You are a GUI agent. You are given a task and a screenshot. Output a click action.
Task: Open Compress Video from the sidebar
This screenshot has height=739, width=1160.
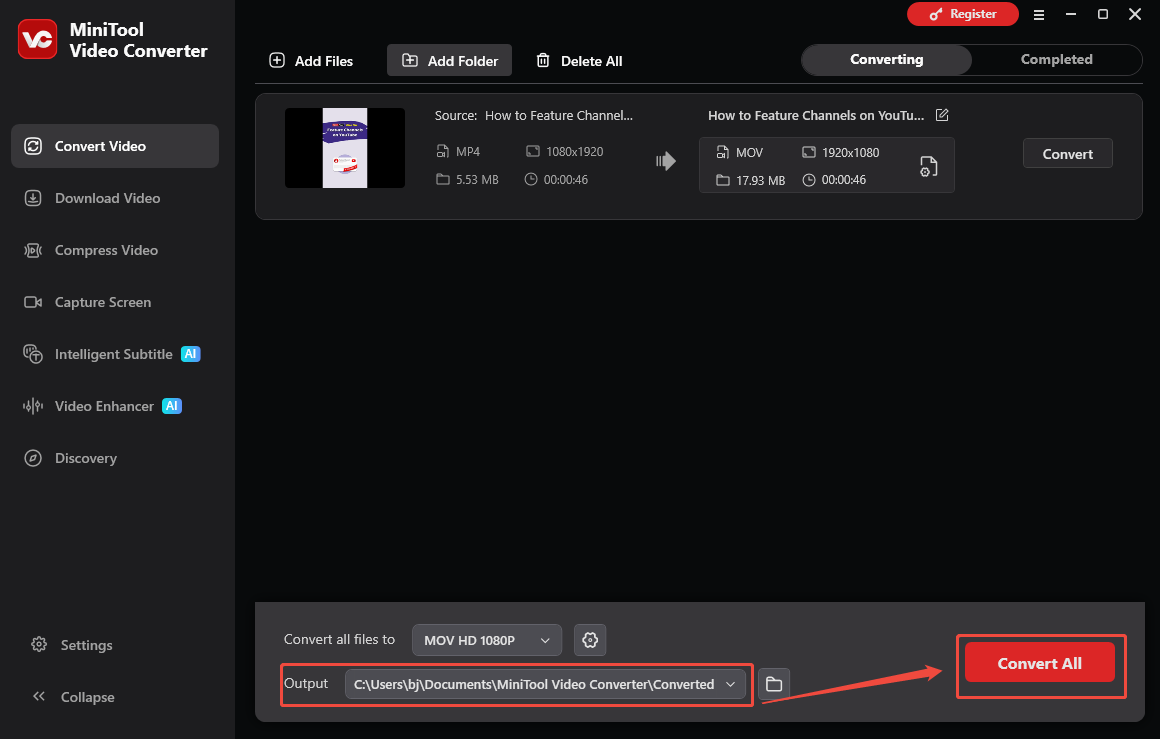pos(91,250)
